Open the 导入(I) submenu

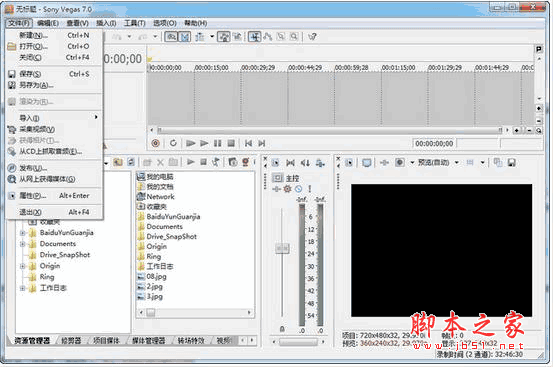[x=54, y=118]
